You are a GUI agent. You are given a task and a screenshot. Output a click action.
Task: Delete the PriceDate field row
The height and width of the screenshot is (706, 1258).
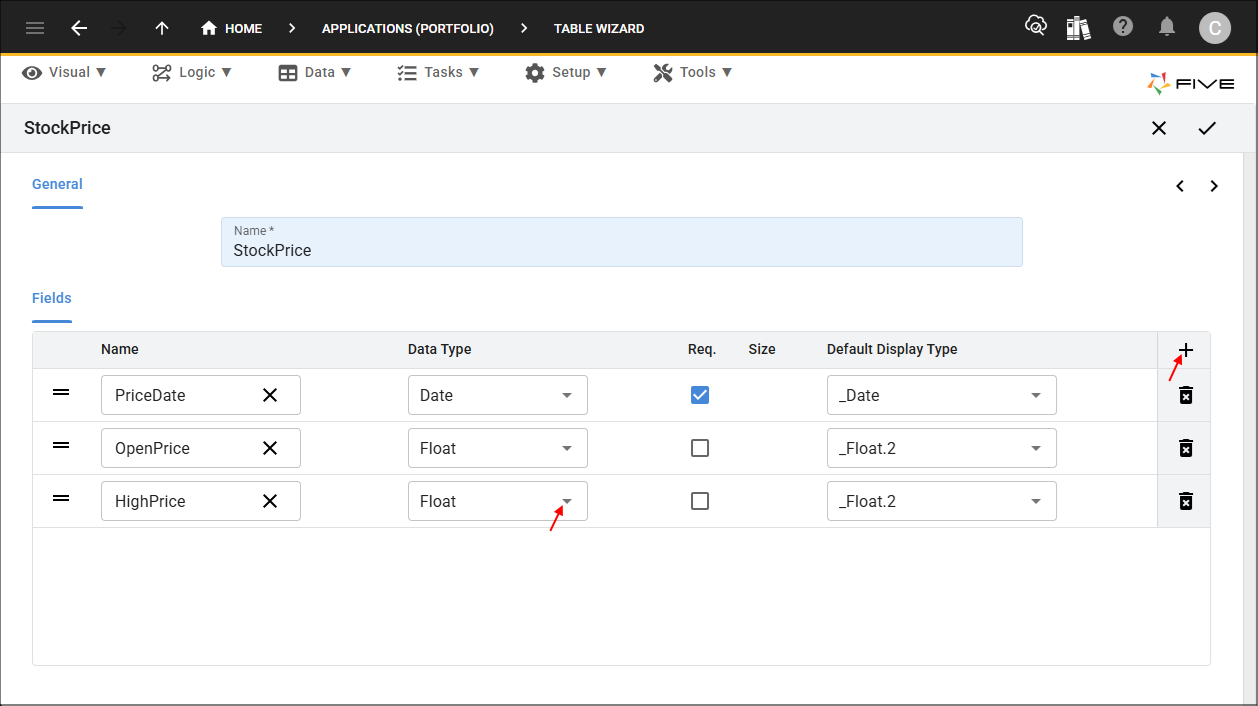(x=1185, y=395)
